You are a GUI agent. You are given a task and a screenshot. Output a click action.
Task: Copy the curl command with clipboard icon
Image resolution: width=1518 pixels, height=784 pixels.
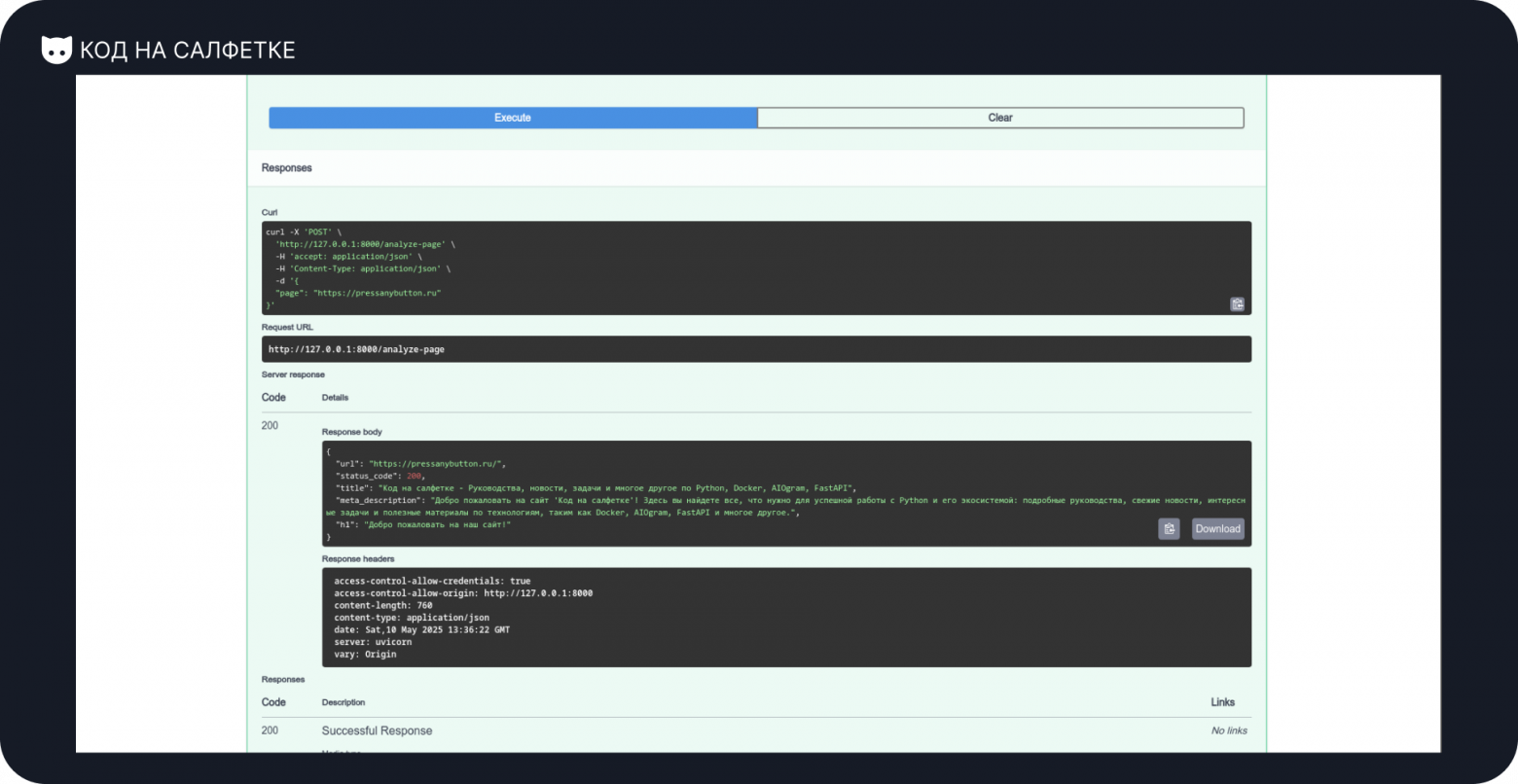tap(1237, 304)
